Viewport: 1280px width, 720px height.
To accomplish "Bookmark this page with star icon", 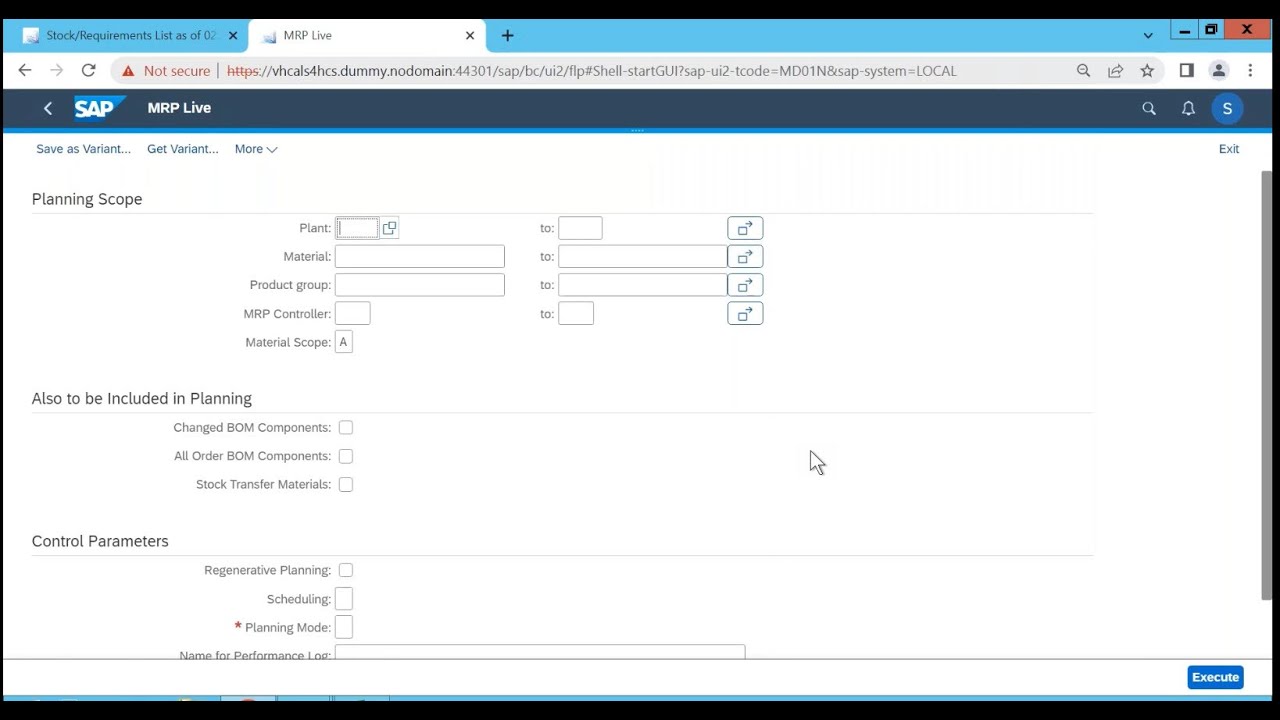I will click(x=1147, y=70).
